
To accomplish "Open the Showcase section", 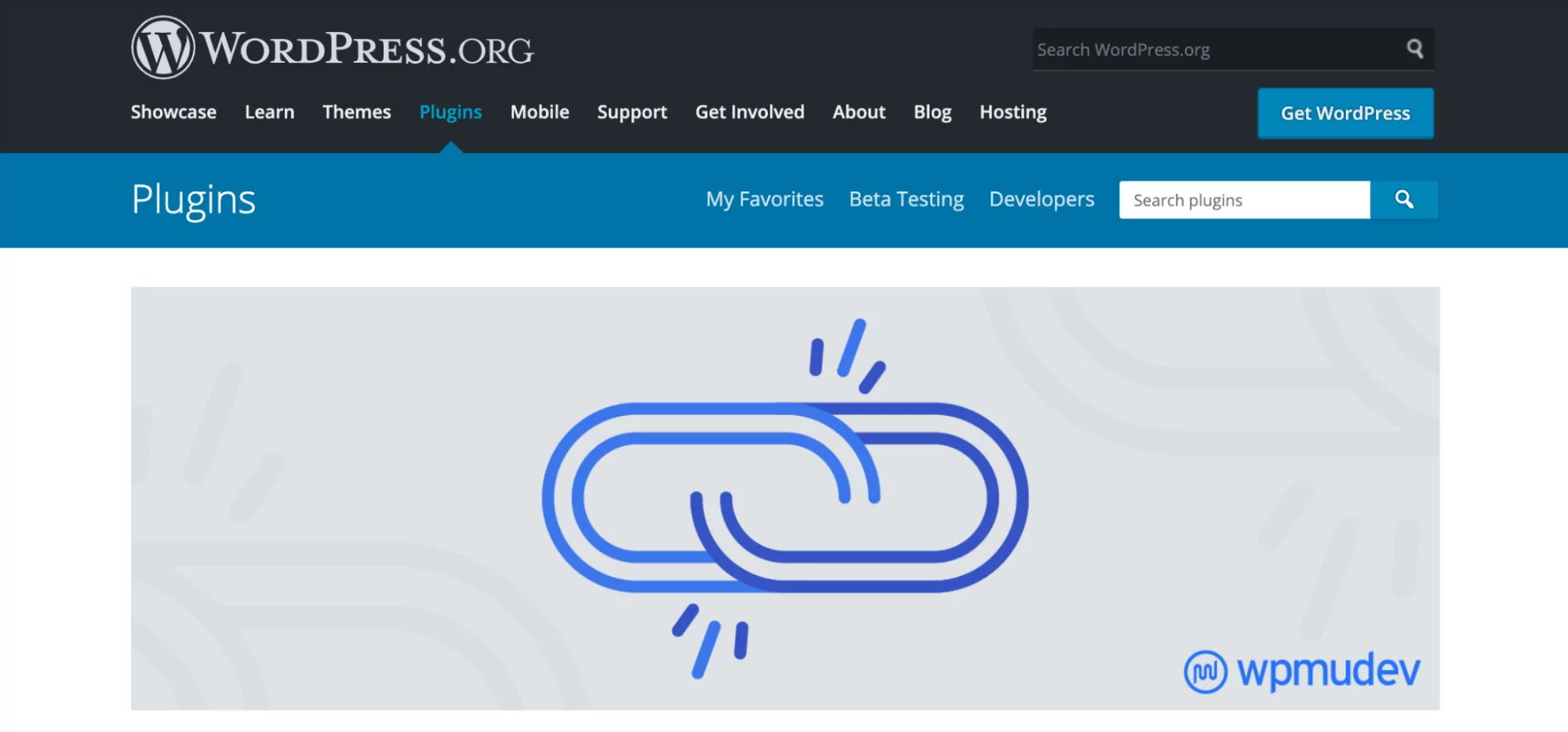I will 173,112.
